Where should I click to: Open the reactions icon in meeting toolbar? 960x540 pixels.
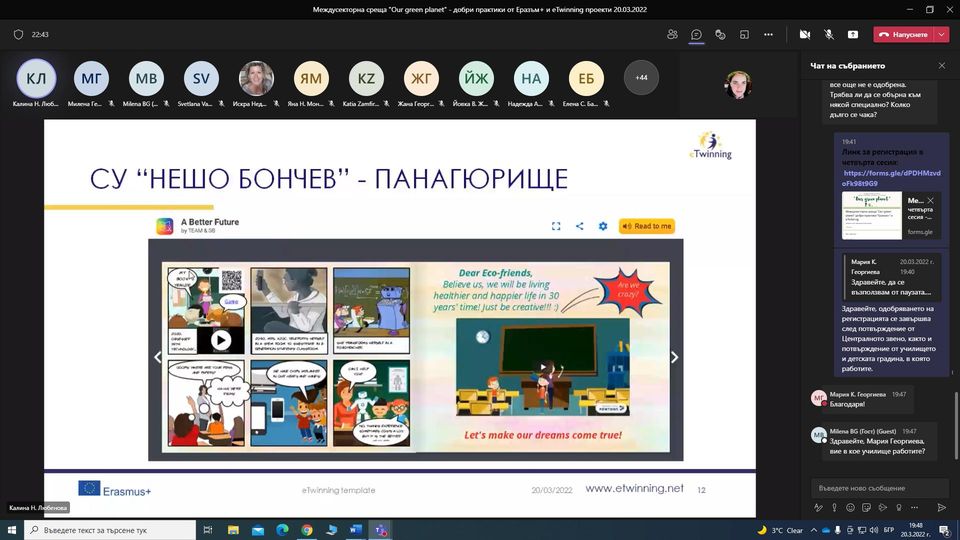click(x=720, y=34)
